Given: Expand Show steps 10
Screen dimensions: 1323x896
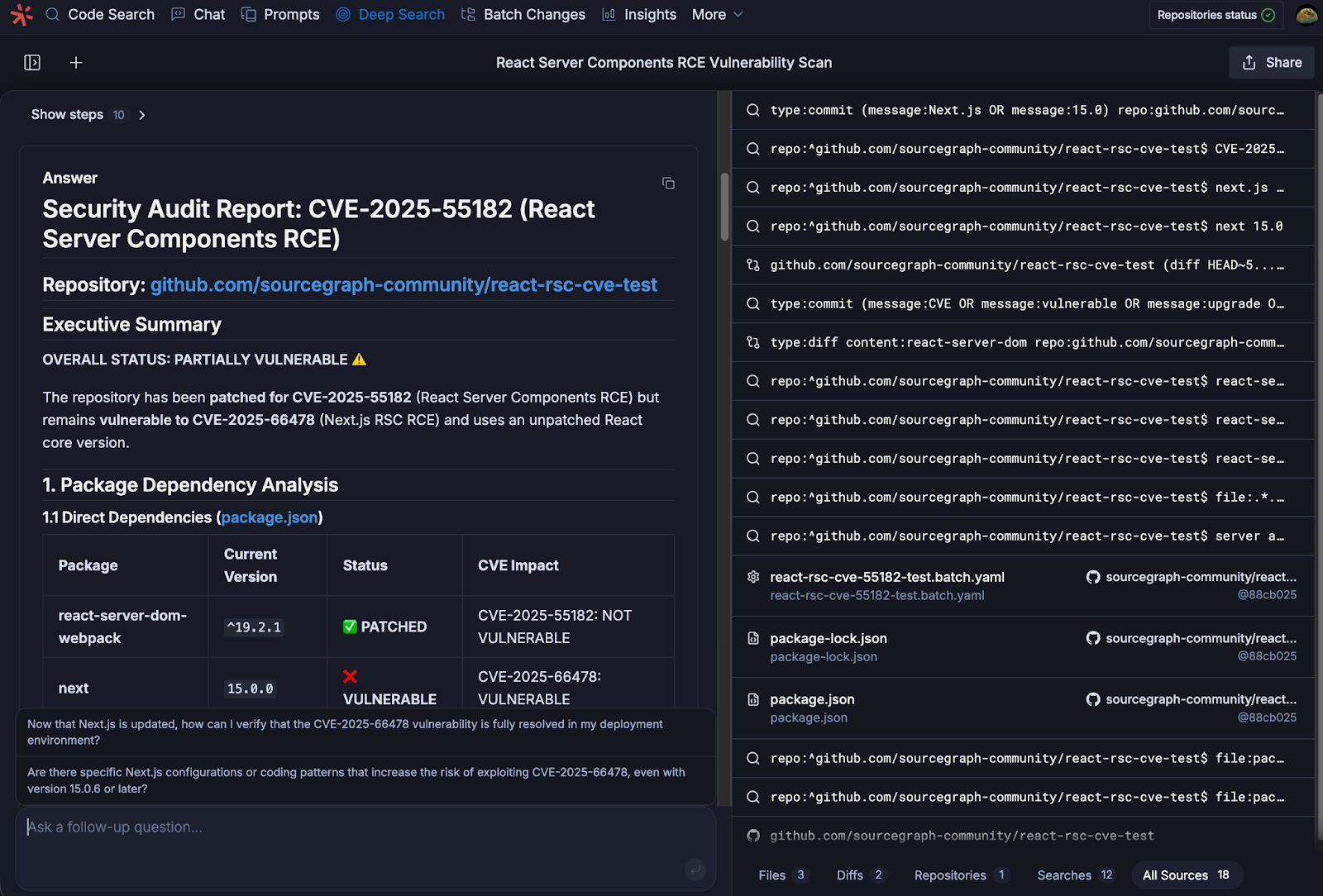Looking at the screenshot, I should click(x=88, y=115).
